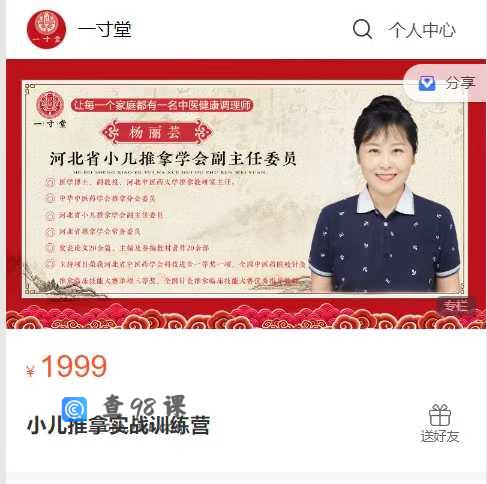The width and height of the screenshot is (487, 484).
Task: Click the instructor's portrait photo
Action: point(384,193)
